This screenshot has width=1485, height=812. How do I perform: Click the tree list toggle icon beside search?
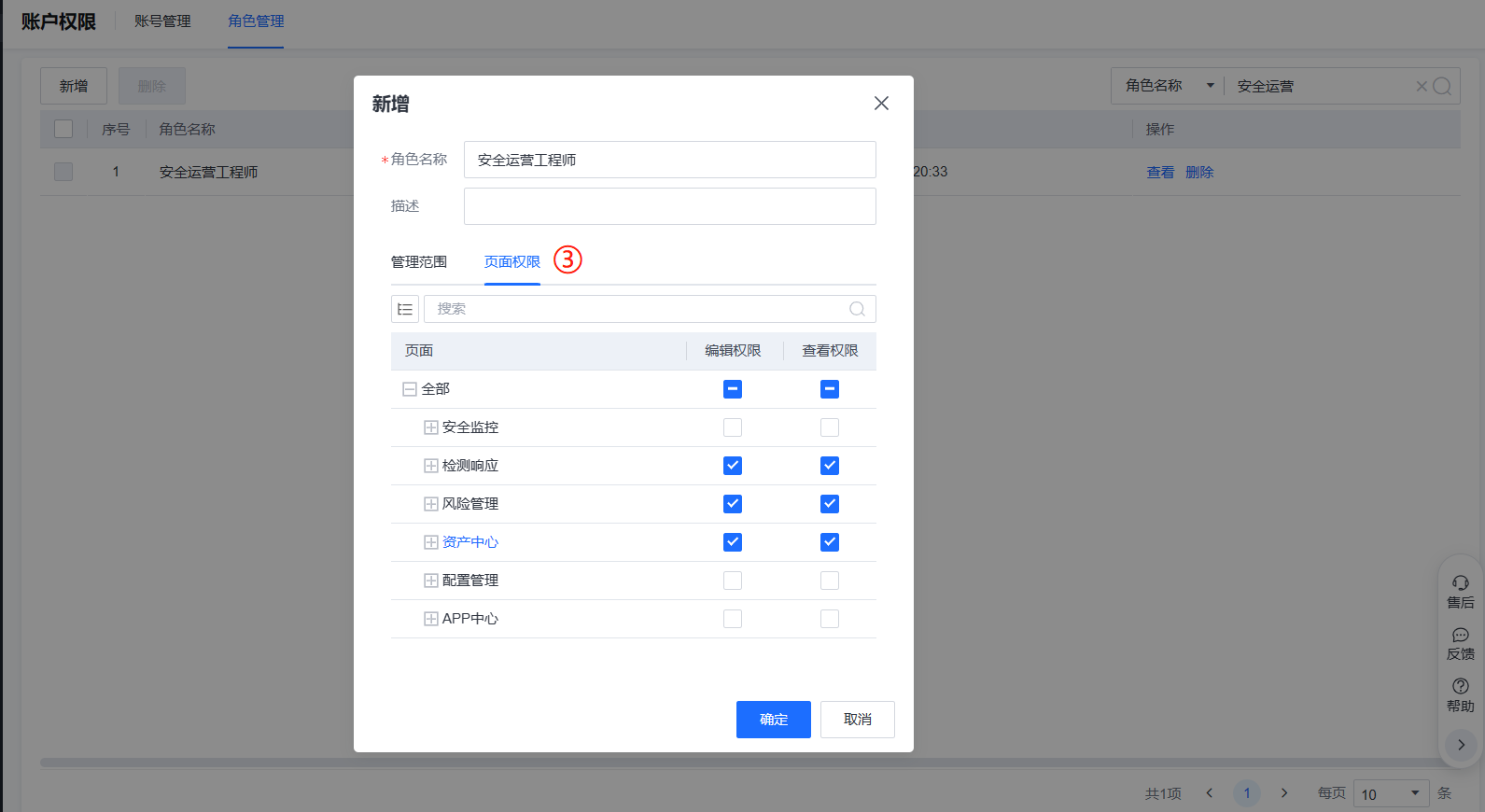pyautogui.click(x=405, y=309)
